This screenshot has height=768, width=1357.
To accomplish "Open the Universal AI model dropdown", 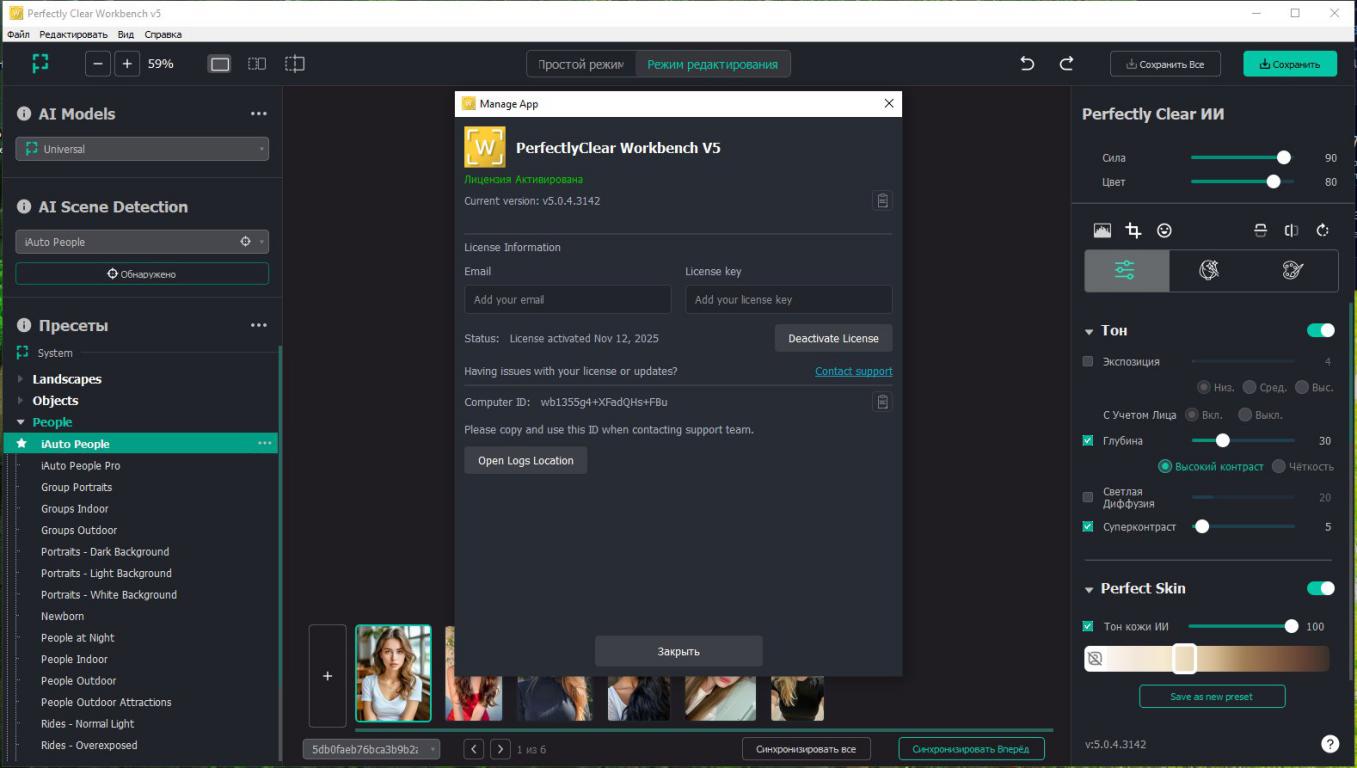I will 142,149.
